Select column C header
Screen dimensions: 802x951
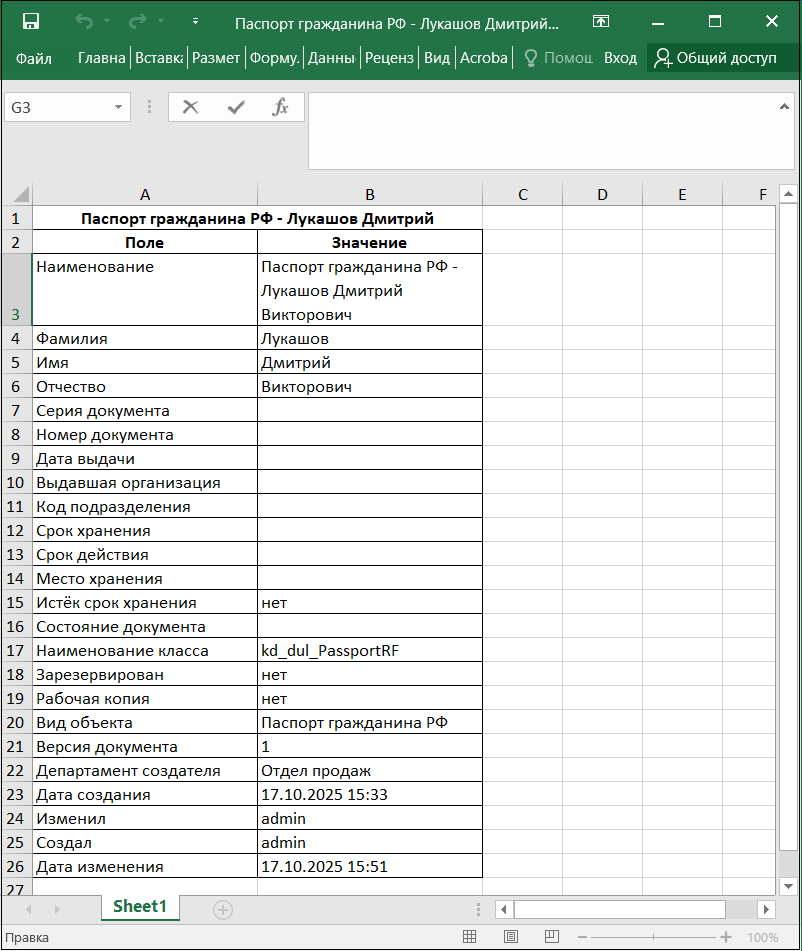point(523,195)
